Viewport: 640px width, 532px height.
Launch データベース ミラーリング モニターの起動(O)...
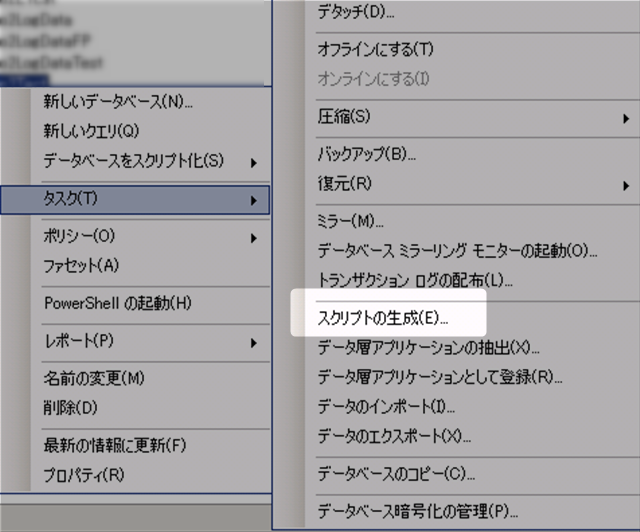click(x=457, y=251)
